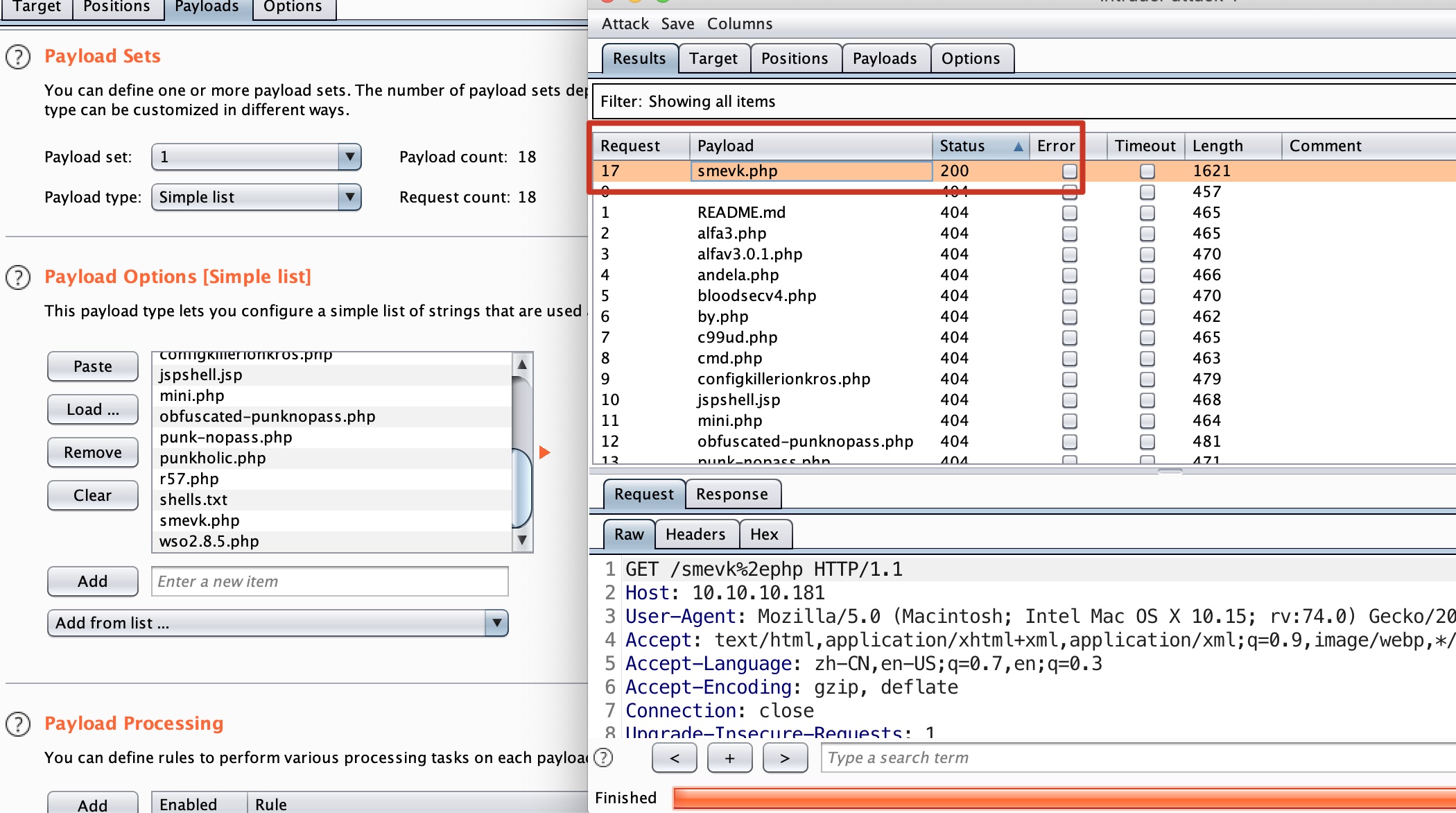Screen dimensions: 1456x813
Task: Click the Clear button
Action: (92, 495)
